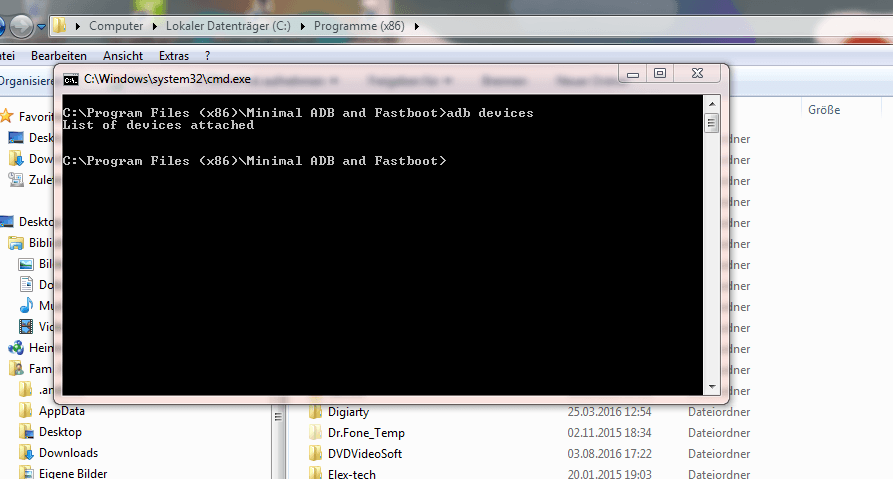
Task: Click inside the command prompt console area
Action: [x=383, y=245]
